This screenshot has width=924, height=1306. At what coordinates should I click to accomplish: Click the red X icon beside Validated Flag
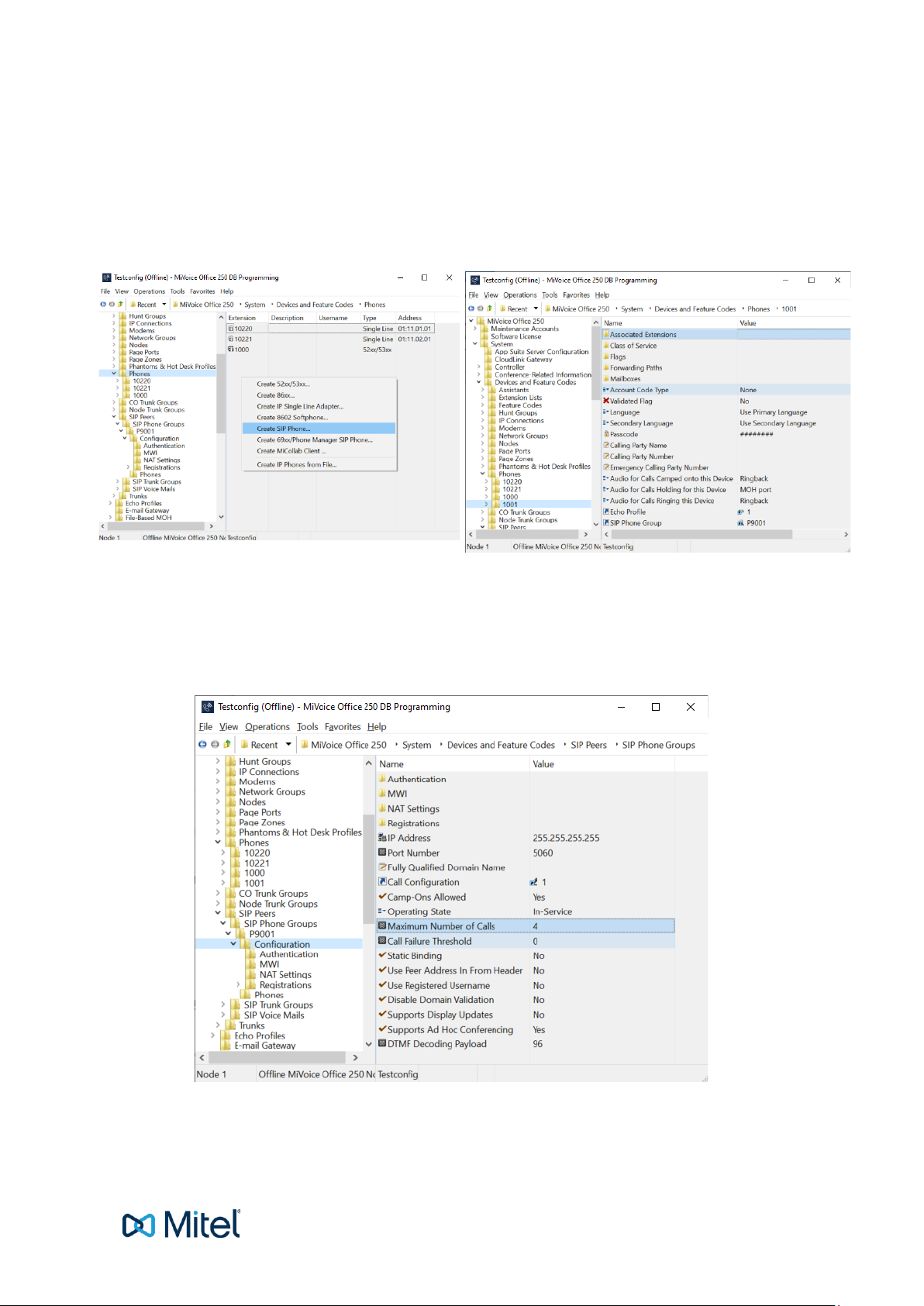point(606,401)
